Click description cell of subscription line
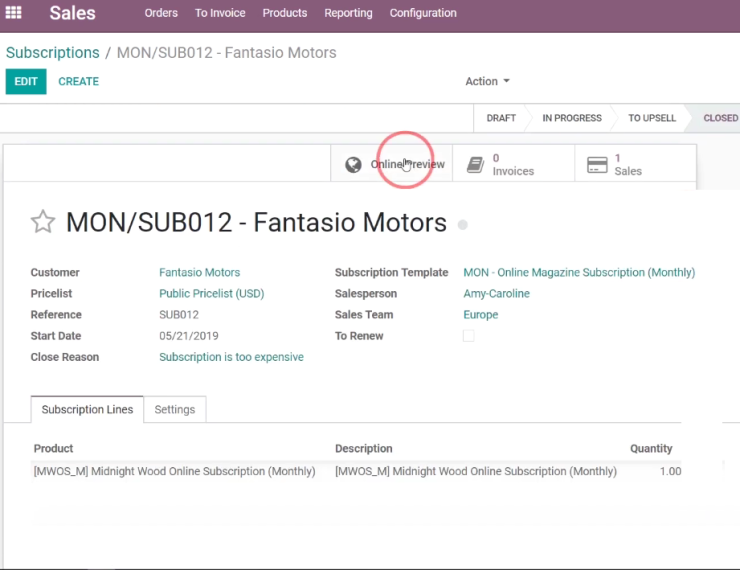Screen dimensions: 740x570 pos(476,471)
